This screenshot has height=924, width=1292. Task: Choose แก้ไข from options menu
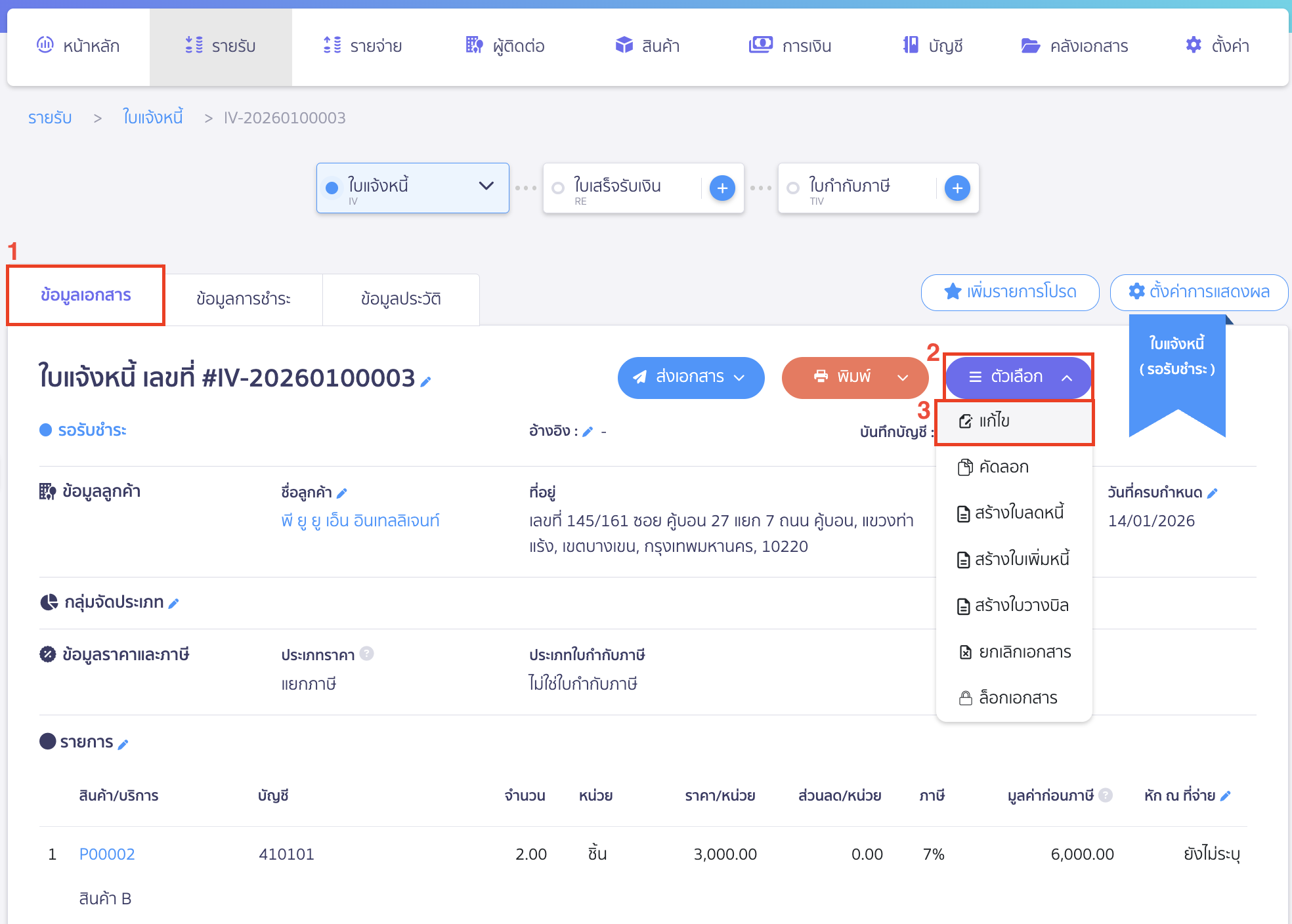pos(1014,421)
